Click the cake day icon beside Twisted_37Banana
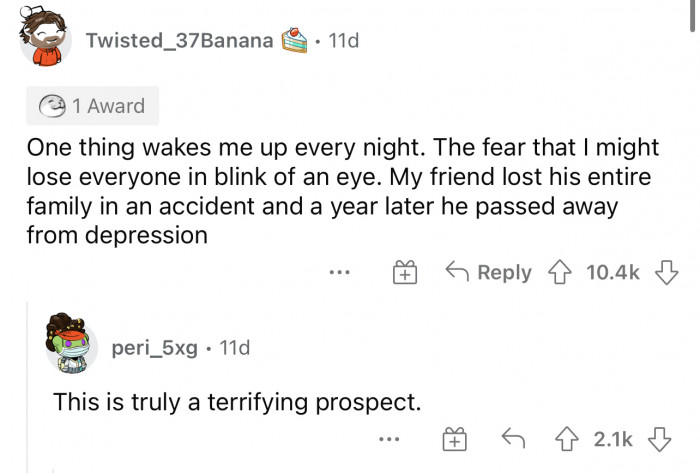Image resolution: width=700 pixels, height=473 pixels. coord(294,40)
